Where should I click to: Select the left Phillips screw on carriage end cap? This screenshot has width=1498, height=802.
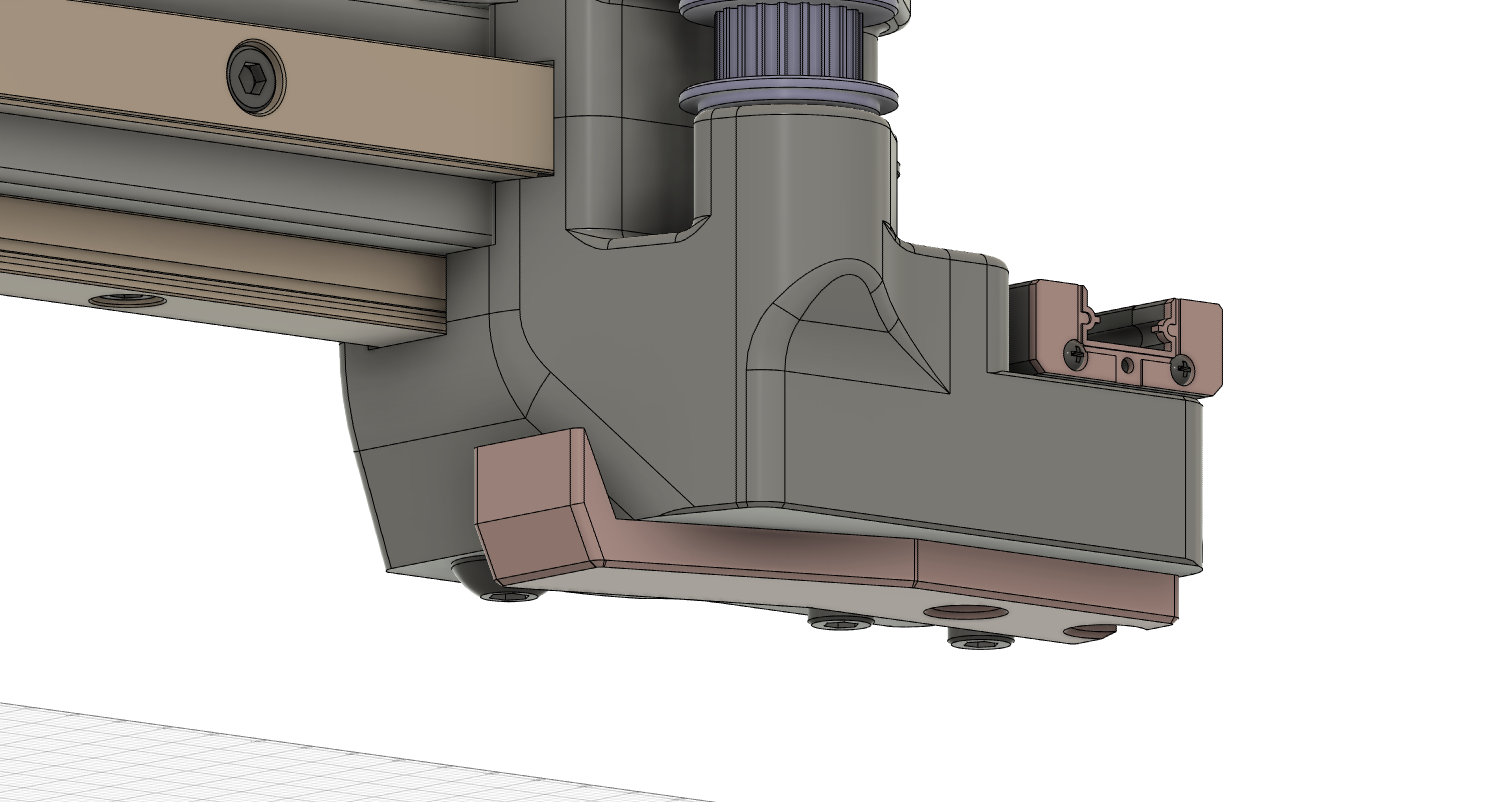click(1075, 354)
